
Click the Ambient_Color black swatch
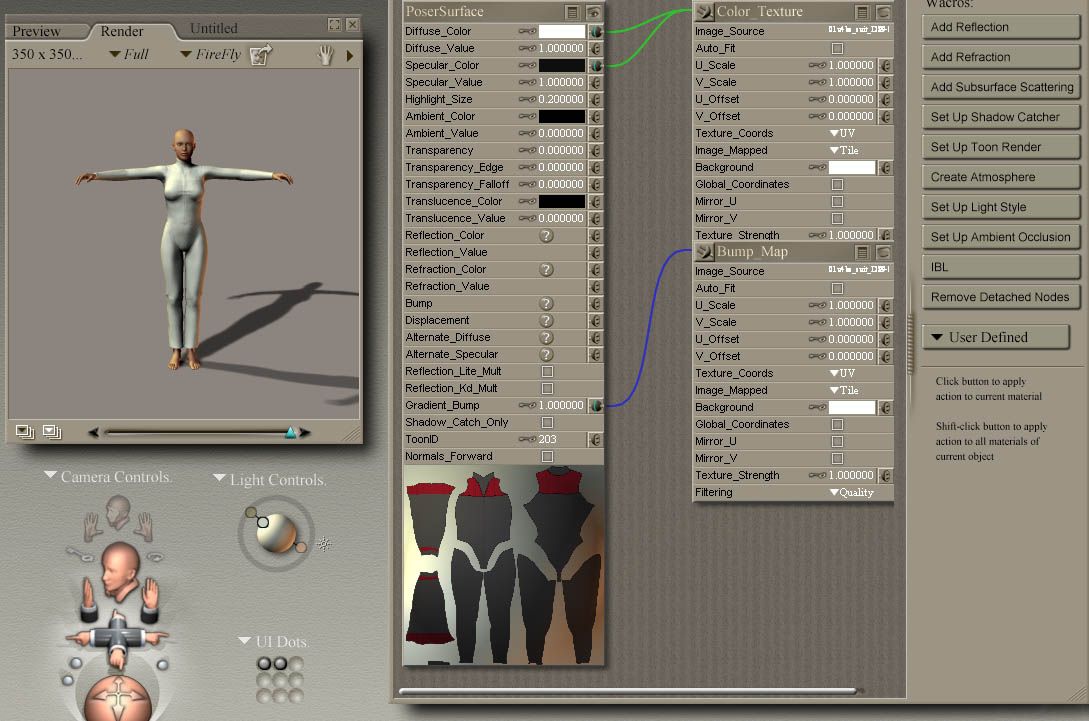tap(561, 117)
